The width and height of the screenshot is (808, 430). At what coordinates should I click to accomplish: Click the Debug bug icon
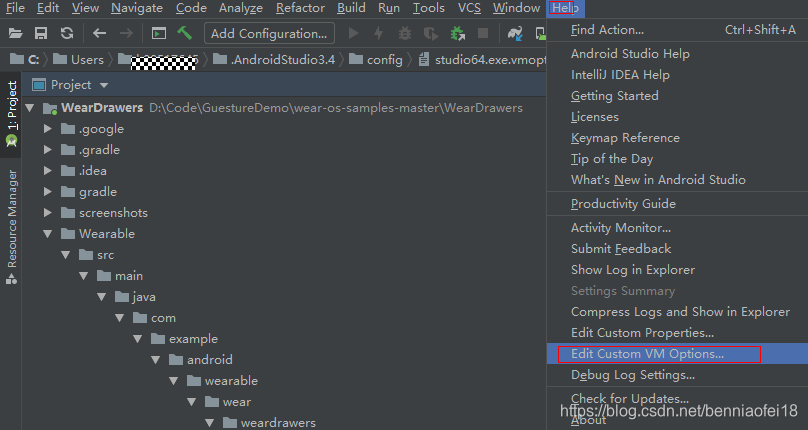pos(405,34)
